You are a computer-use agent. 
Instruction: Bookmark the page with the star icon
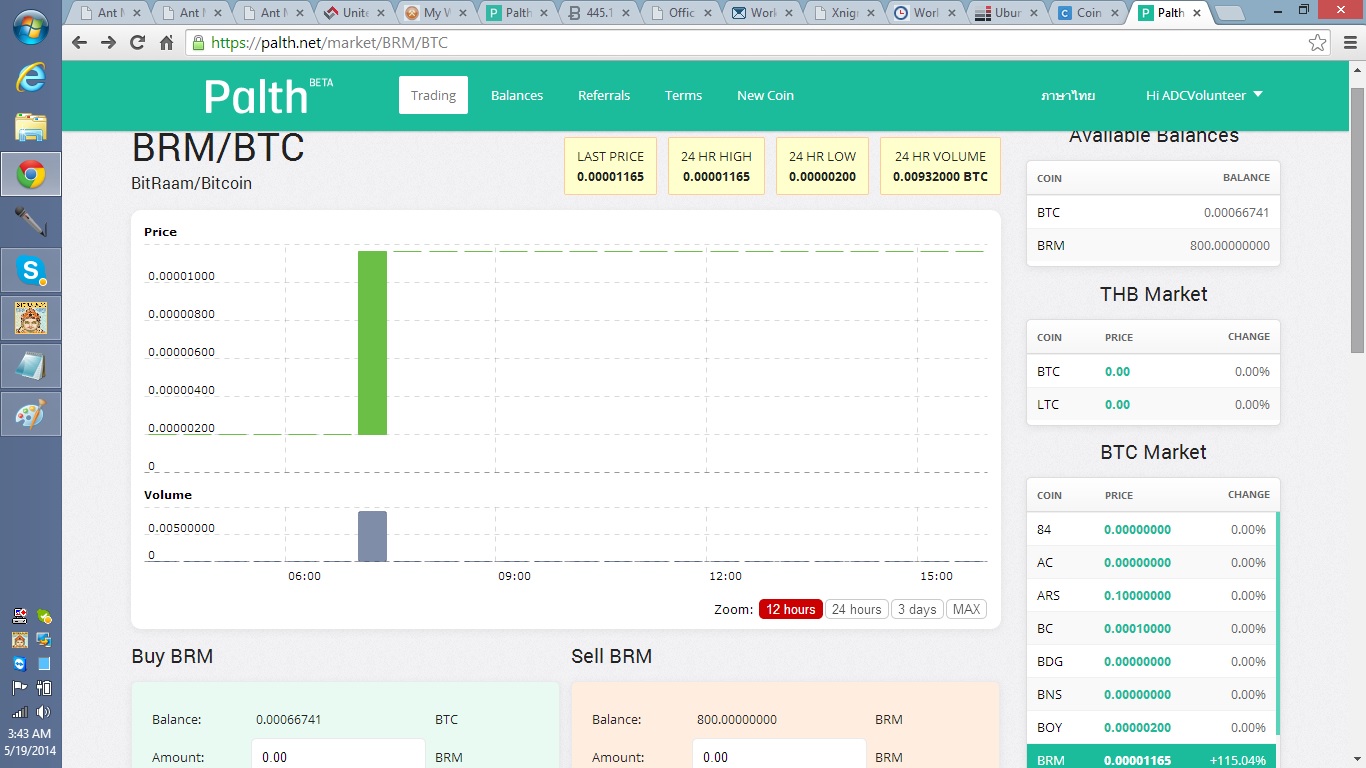(1318, 43)
